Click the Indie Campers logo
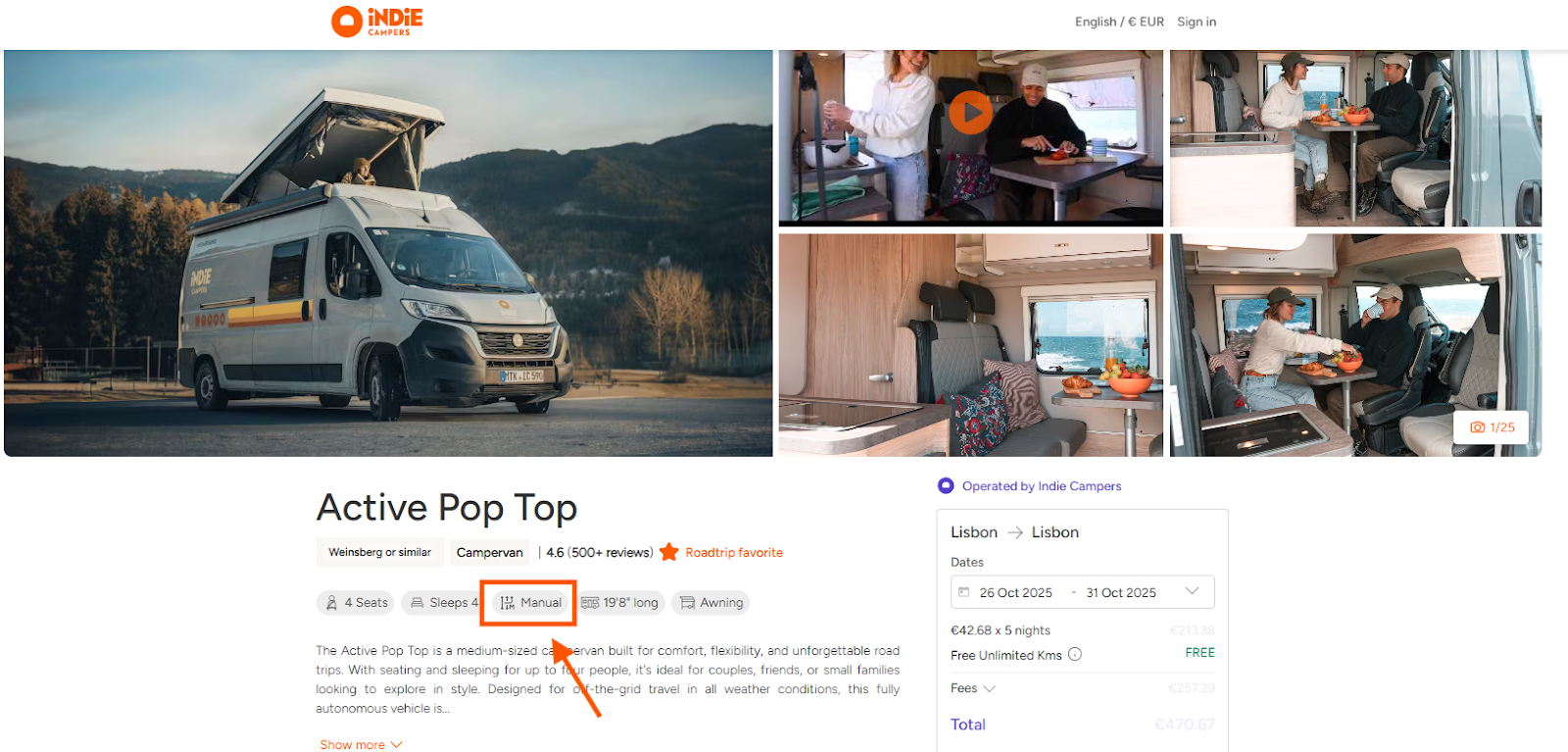Screen dimensions: 1568x752 pyautogui.click(x=377, y=22)
